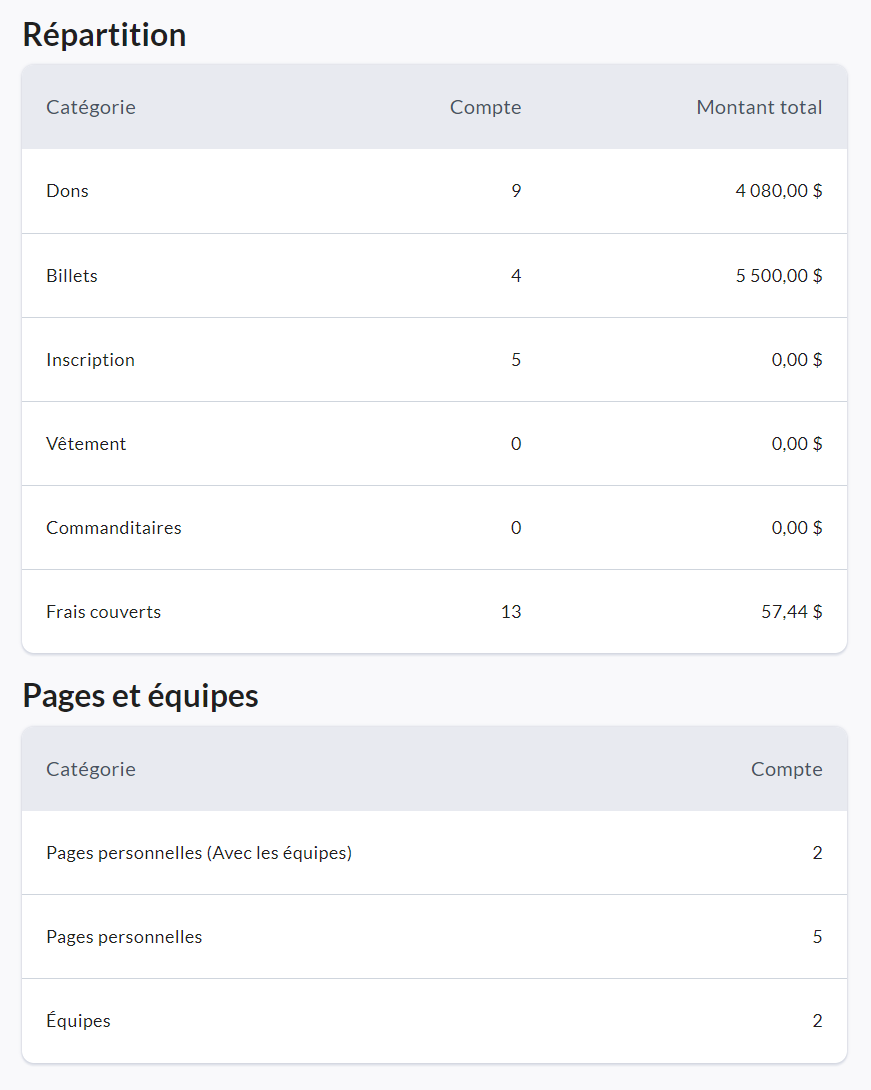Image resolution: width=871 pixels, height=1090 pixels.
Task: Select the Inscription row label
Action: [x=90, y=360]
